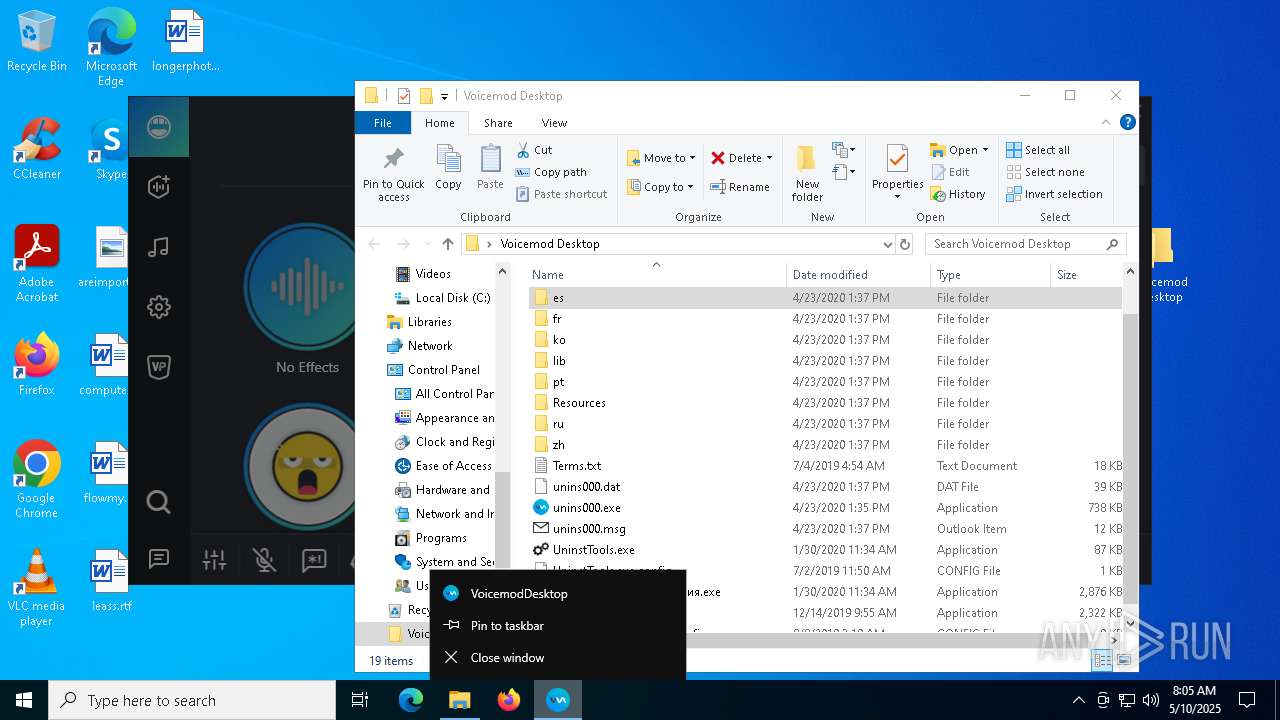1280x720 pixels.
Task: Select Programs in navigation pane
Action: [x=441, y=538]
